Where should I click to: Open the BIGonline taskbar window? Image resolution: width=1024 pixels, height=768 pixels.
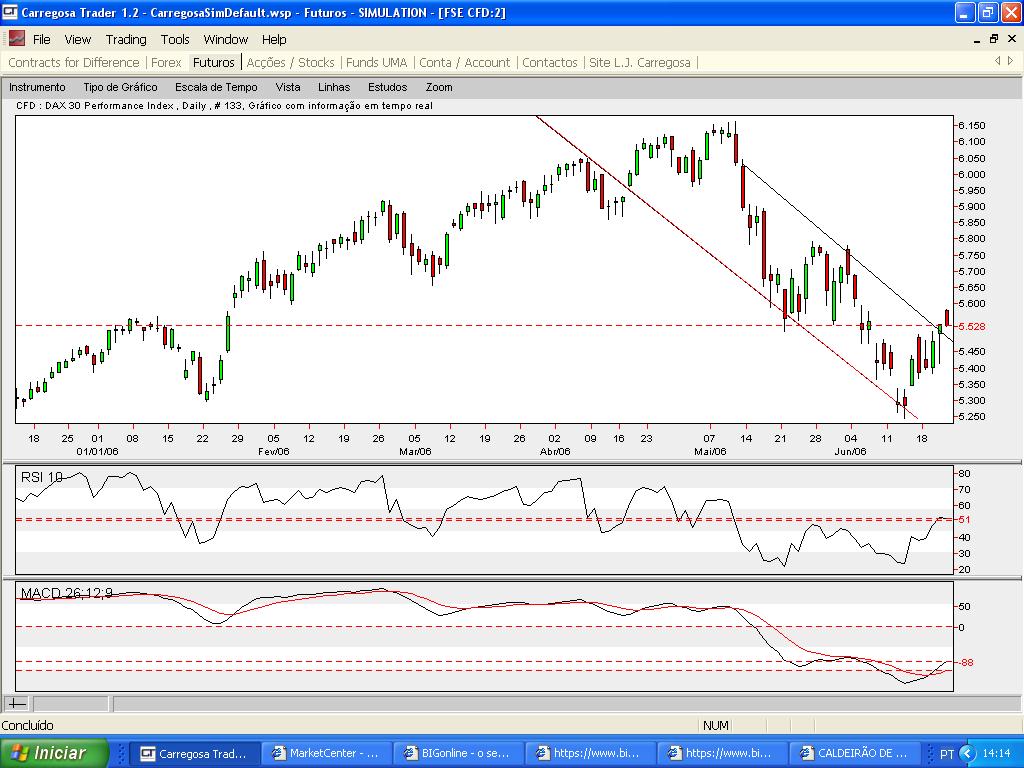[458, 753]
